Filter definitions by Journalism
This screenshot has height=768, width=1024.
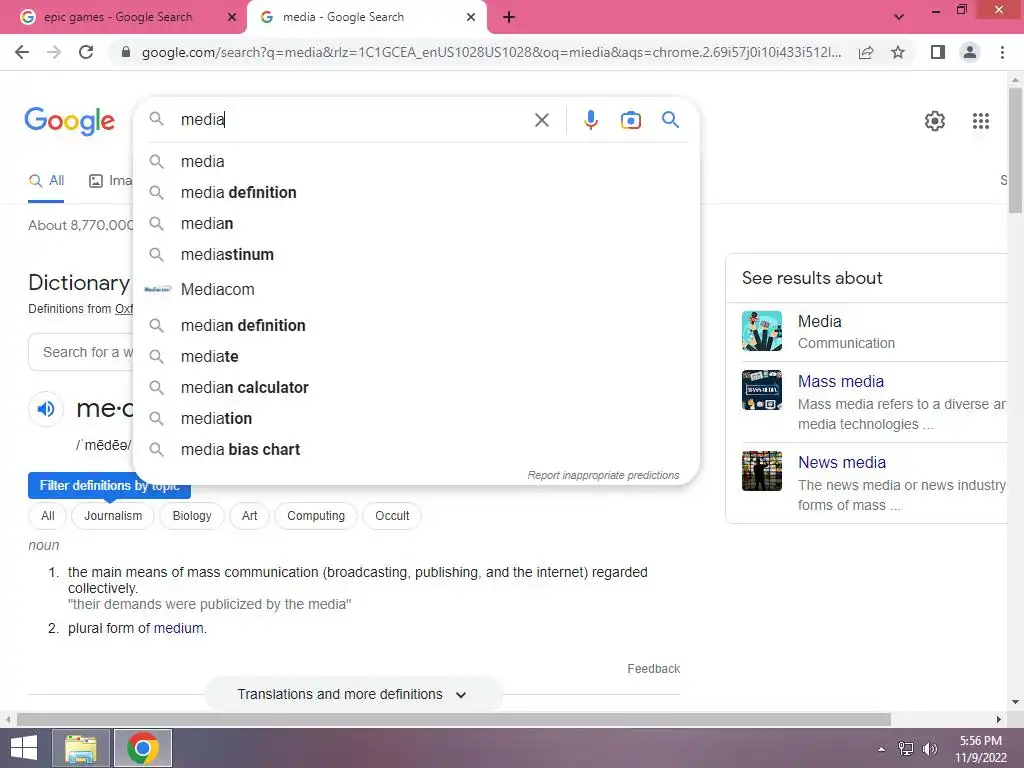(x=113, y=516)
